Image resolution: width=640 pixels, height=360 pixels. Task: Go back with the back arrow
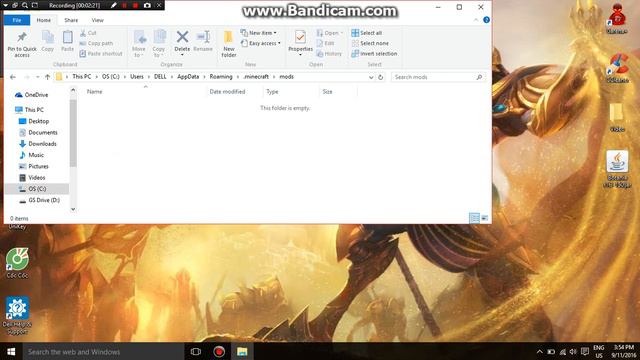pos(13,77)
